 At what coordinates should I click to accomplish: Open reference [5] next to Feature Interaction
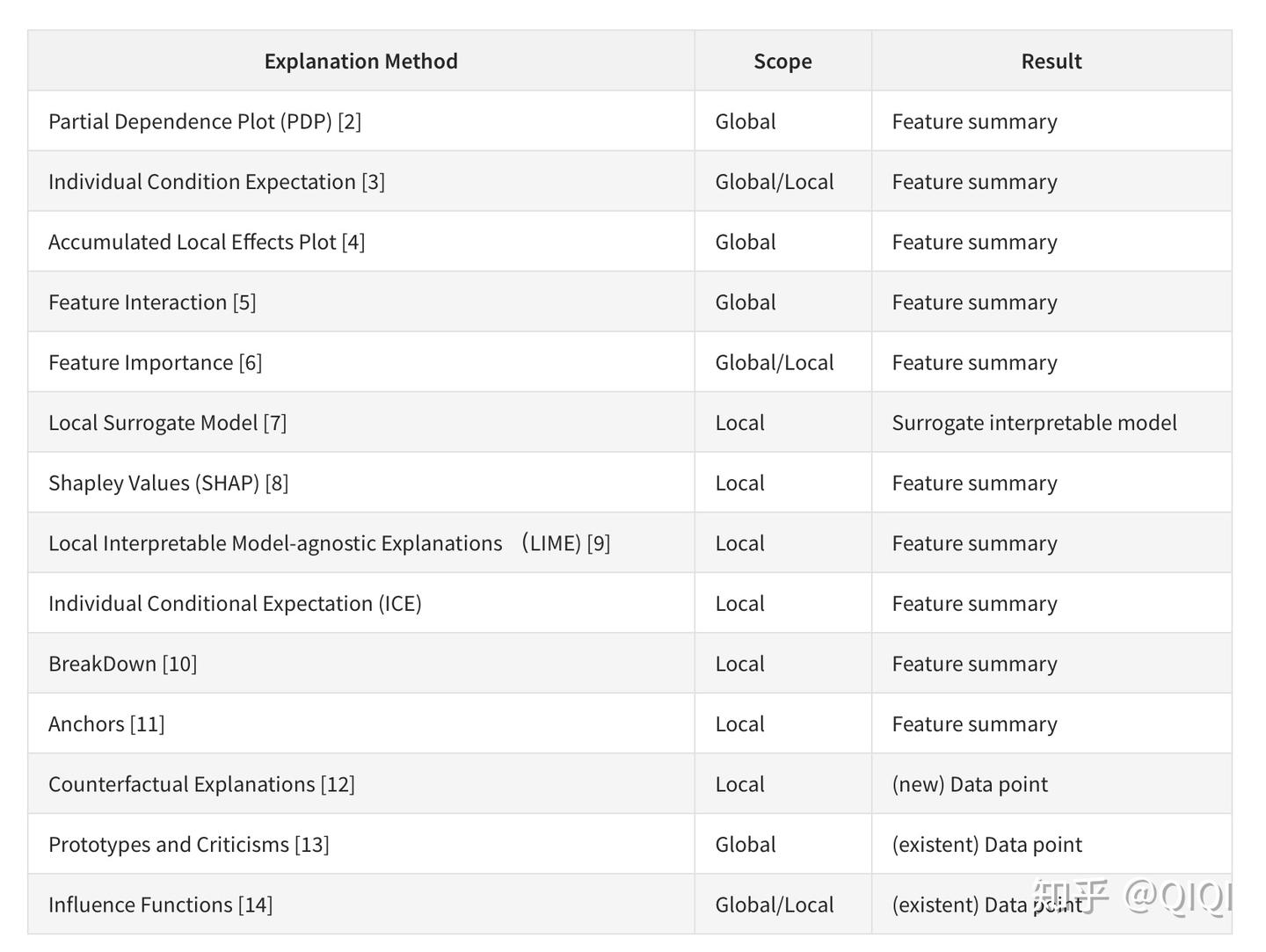(x=244, y=302)
